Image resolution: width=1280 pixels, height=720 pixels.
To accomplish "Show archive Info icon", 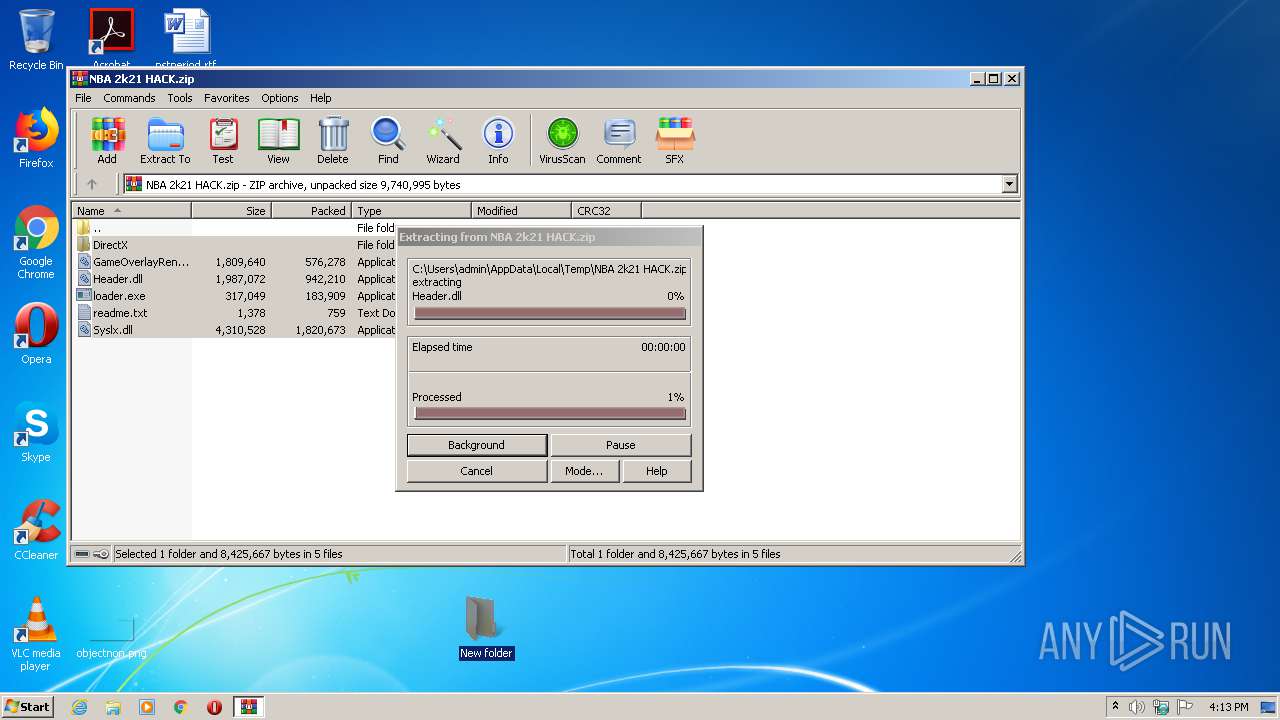I will pos(498,140).
